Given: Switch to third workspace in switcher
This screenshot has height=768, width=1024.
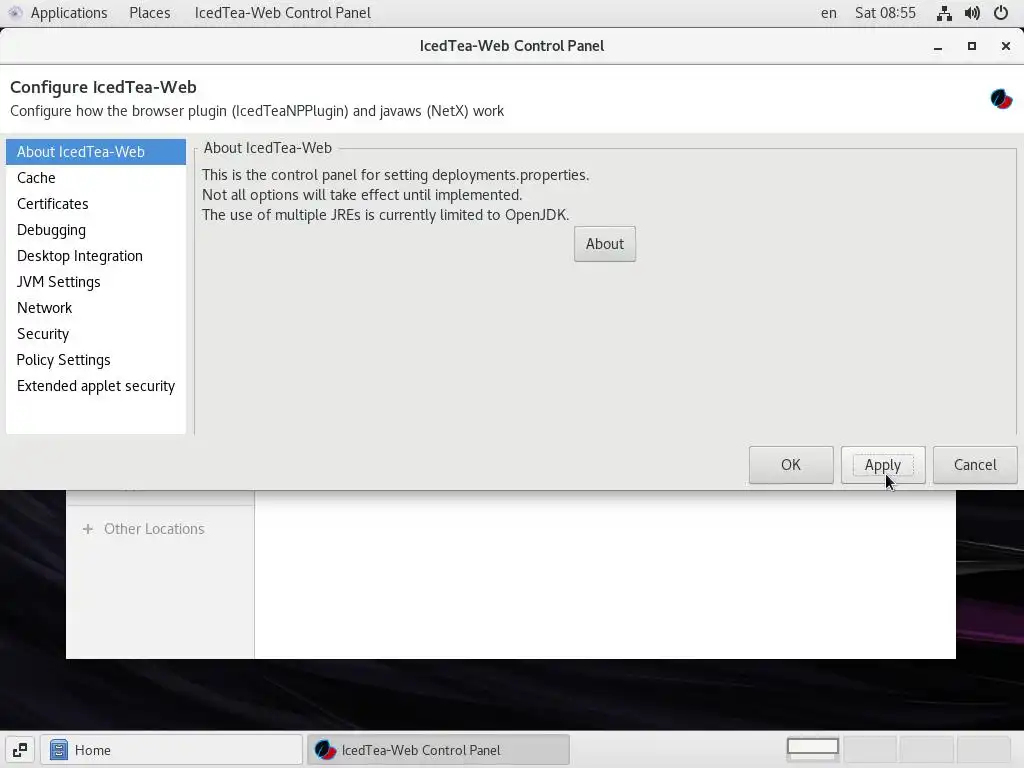Looking at the screenshot, I should pyautogui.click(x=926, y=748).
